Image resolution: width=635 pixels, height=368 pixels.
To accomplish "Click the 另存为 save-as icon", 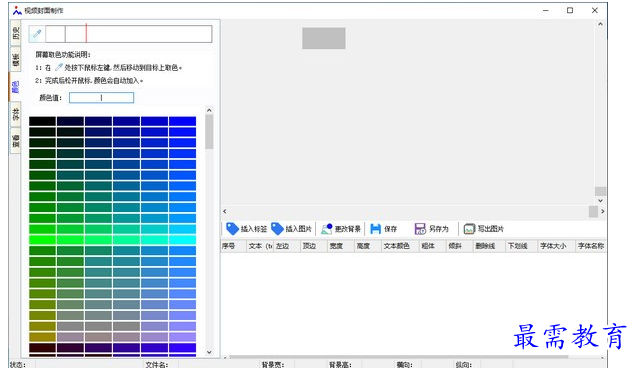I will 420,229.
